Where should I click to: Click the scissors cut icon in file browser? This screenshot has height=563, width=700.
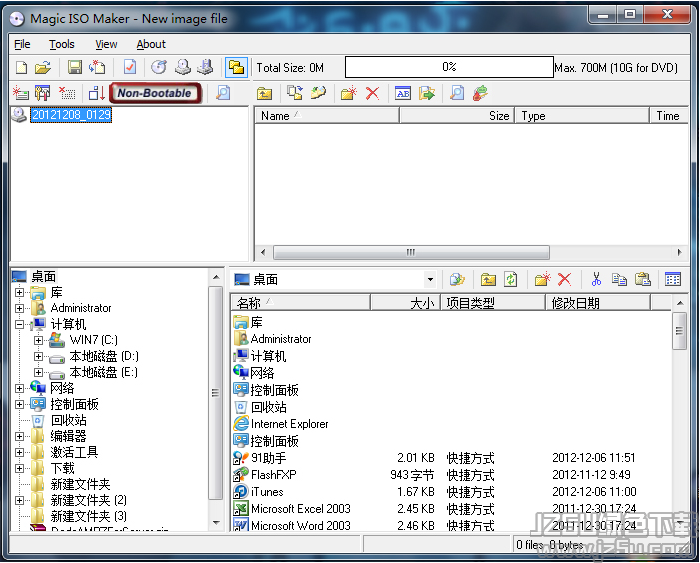click(x=596, y=279)
